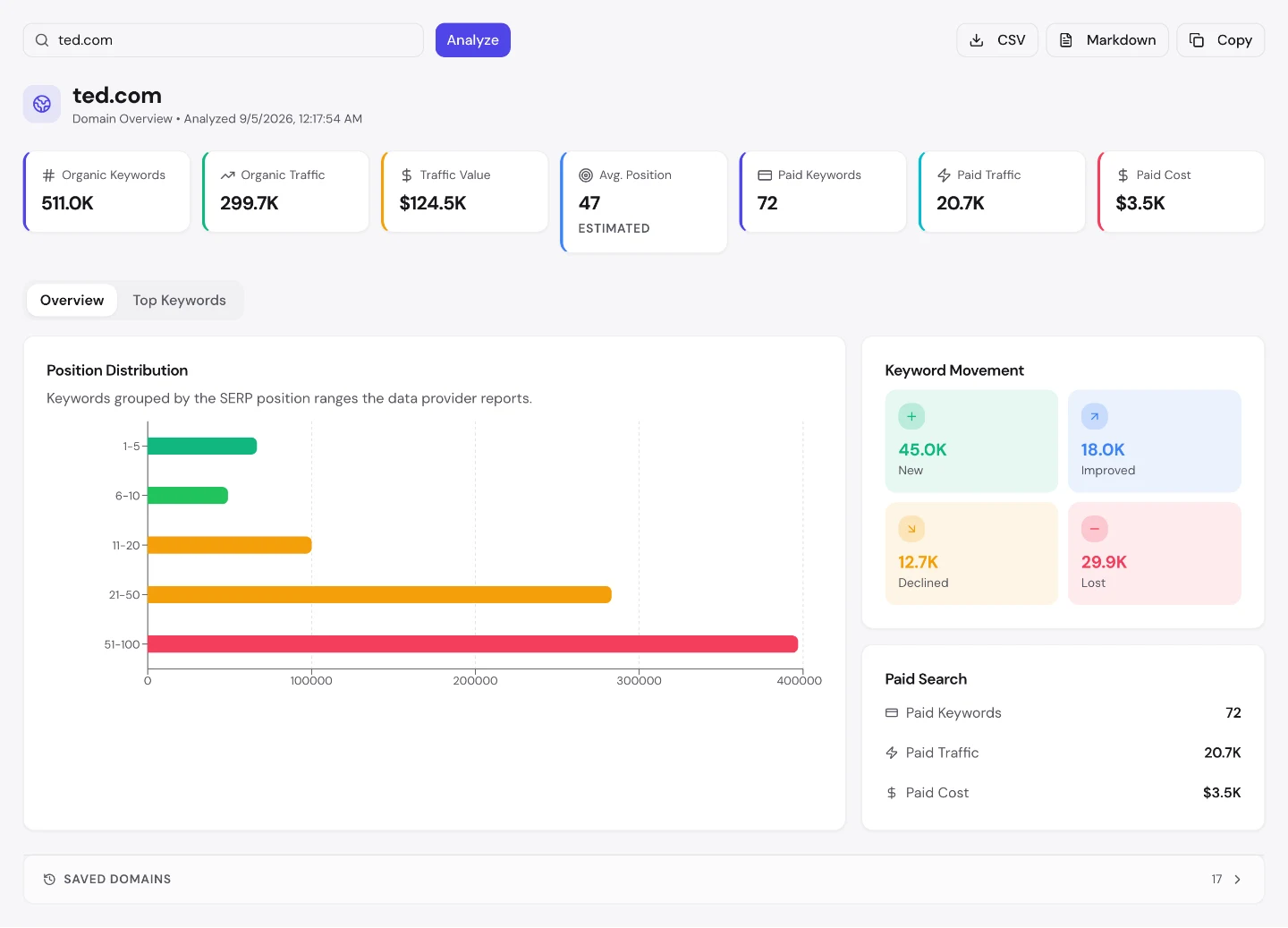
Task: Click the 11-20 position bar in chart
Action: tap(230, 545)
